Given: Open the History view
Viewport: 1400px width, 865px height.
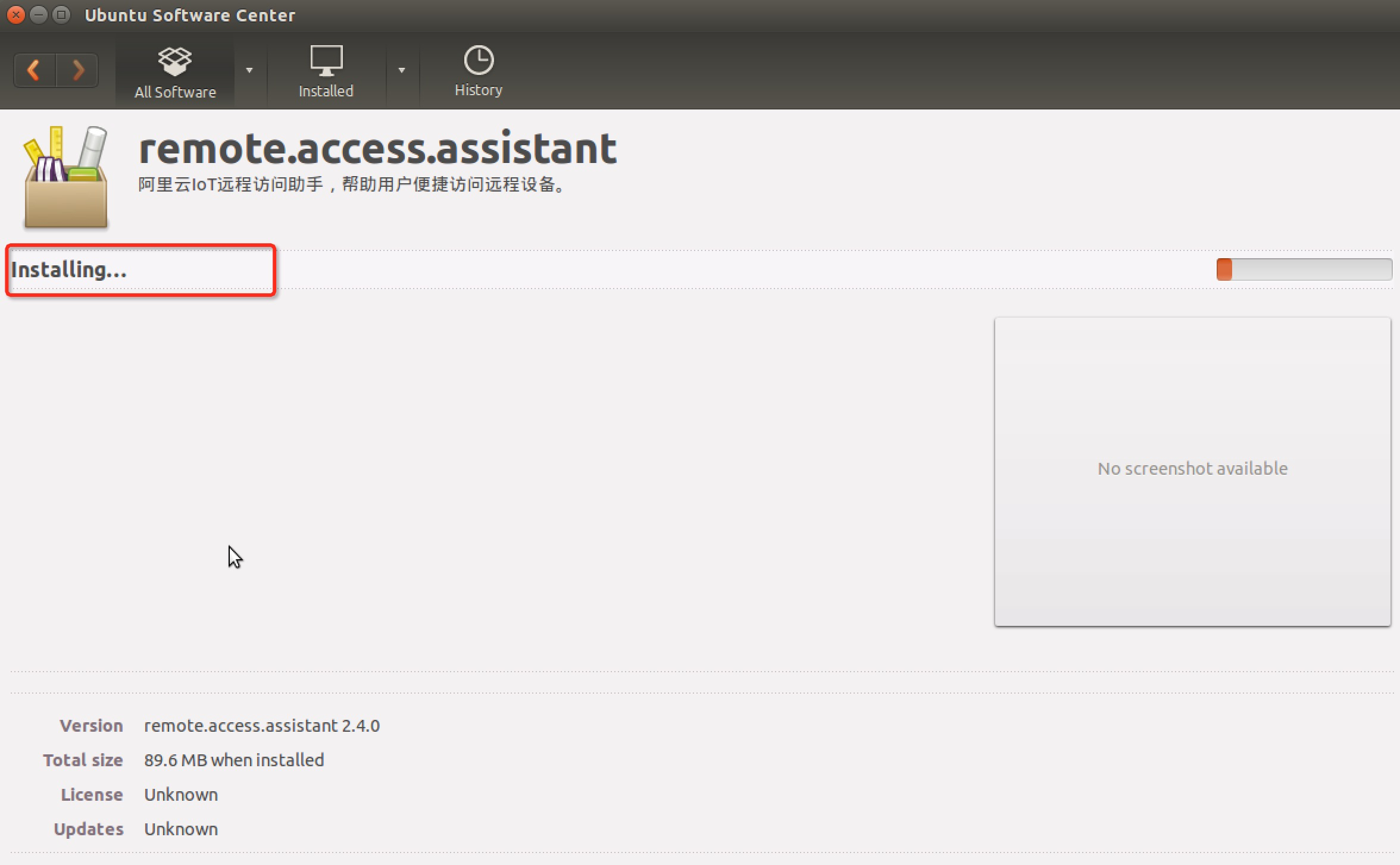Looking at the screenshot, I should point(479,71).
